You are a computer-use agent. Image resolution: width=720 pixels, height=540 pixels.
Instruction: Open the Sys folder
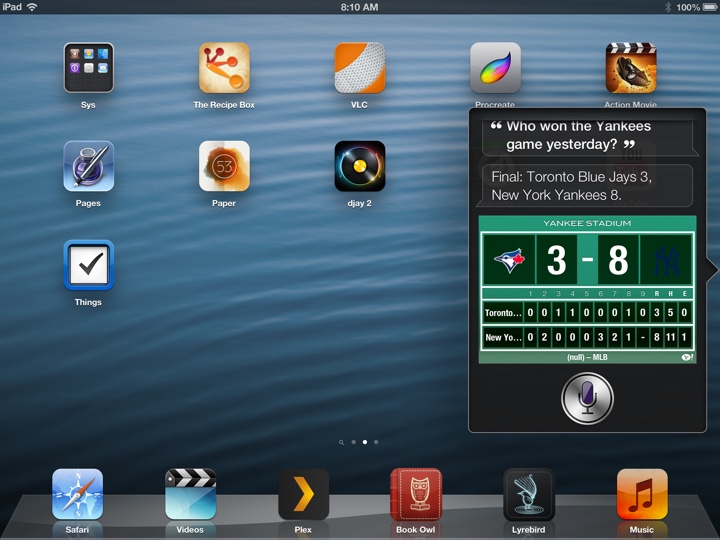point(89,68)
